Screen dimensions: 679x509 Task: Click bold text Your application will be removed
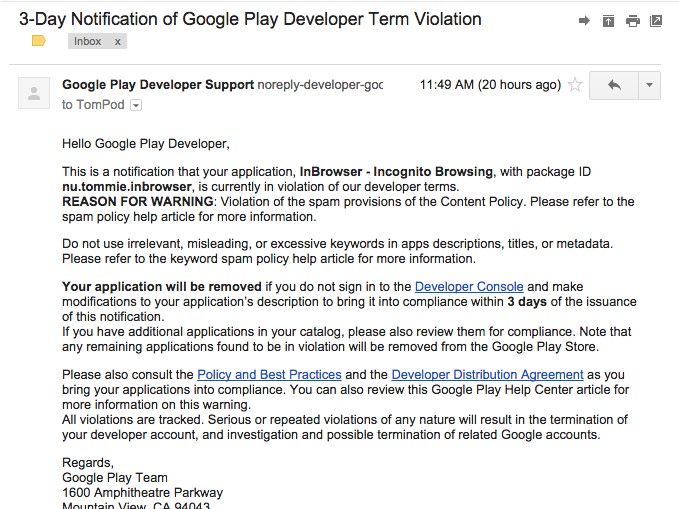tap(162, 287)
